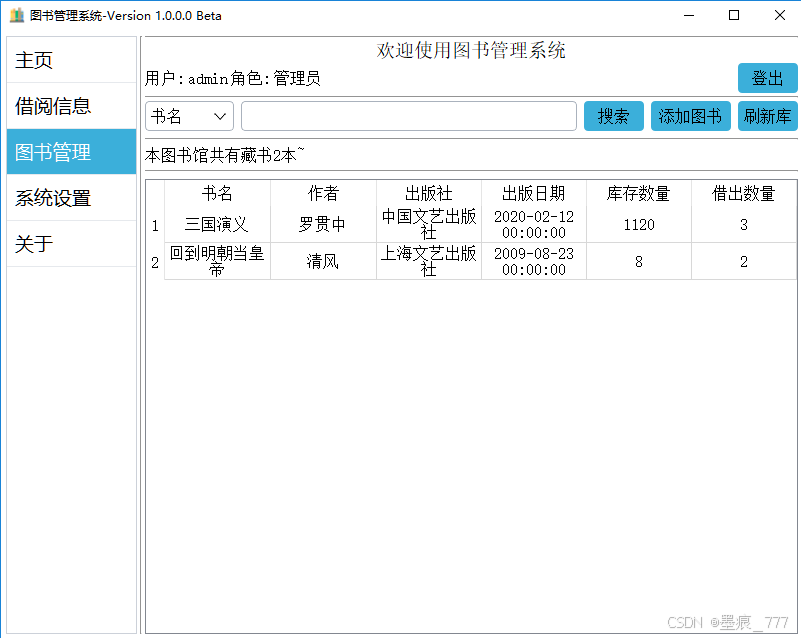
Task: Click the 借出数量 column header
Action: (x=744, y=193)
